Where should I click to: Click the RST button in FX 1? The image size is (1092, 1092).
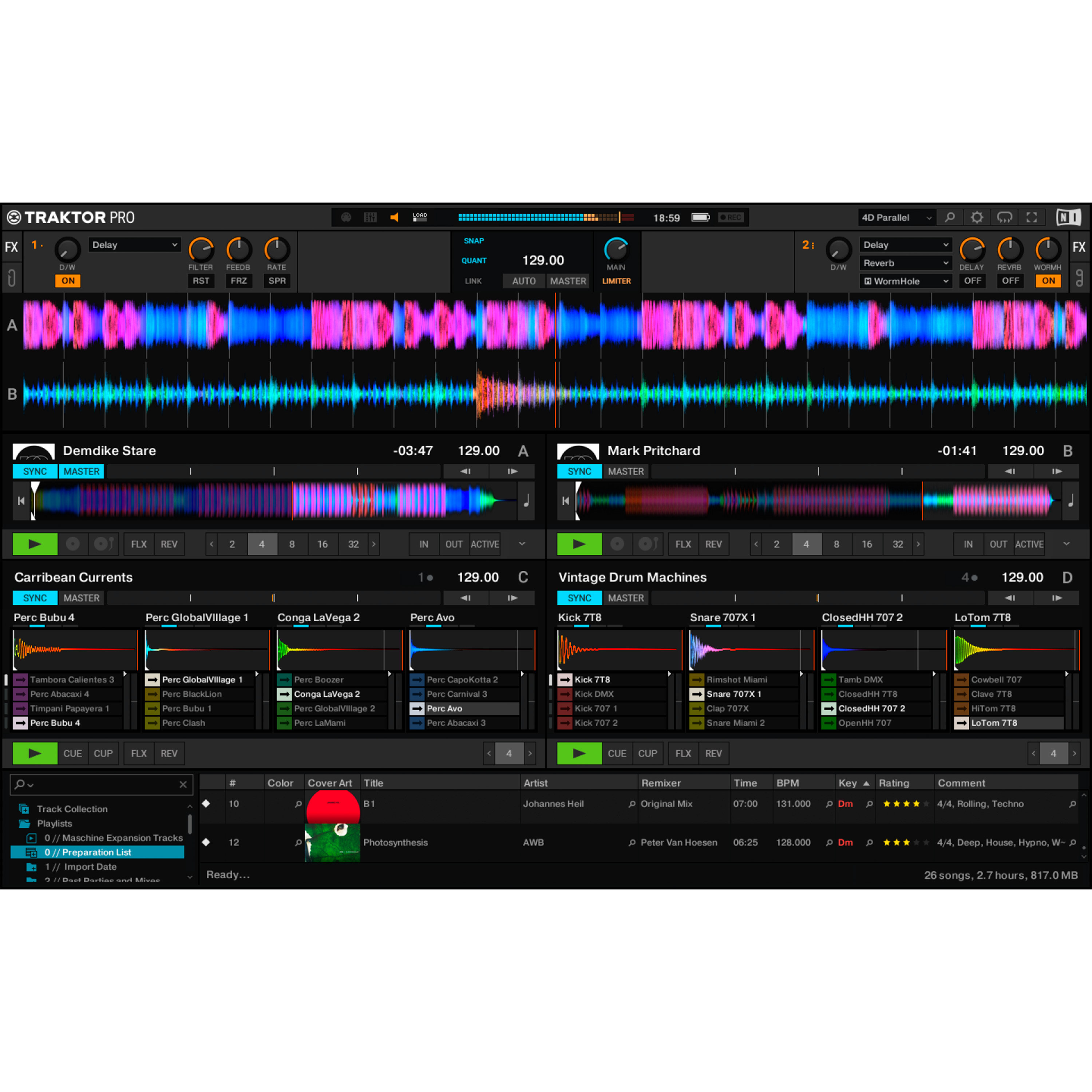[x=201, y=281]
